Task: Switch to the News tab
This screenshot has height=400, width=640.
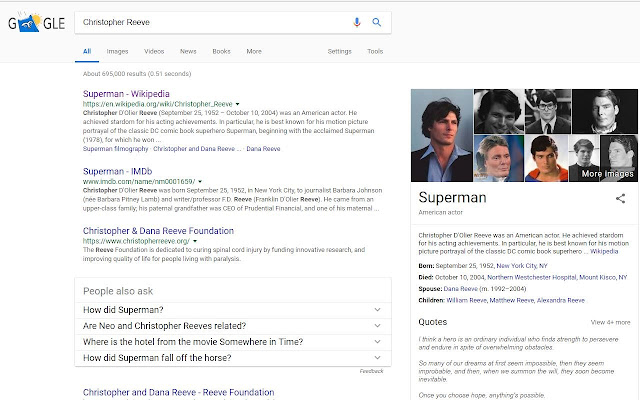Action: pyautogui.click(x=188, y=51)
